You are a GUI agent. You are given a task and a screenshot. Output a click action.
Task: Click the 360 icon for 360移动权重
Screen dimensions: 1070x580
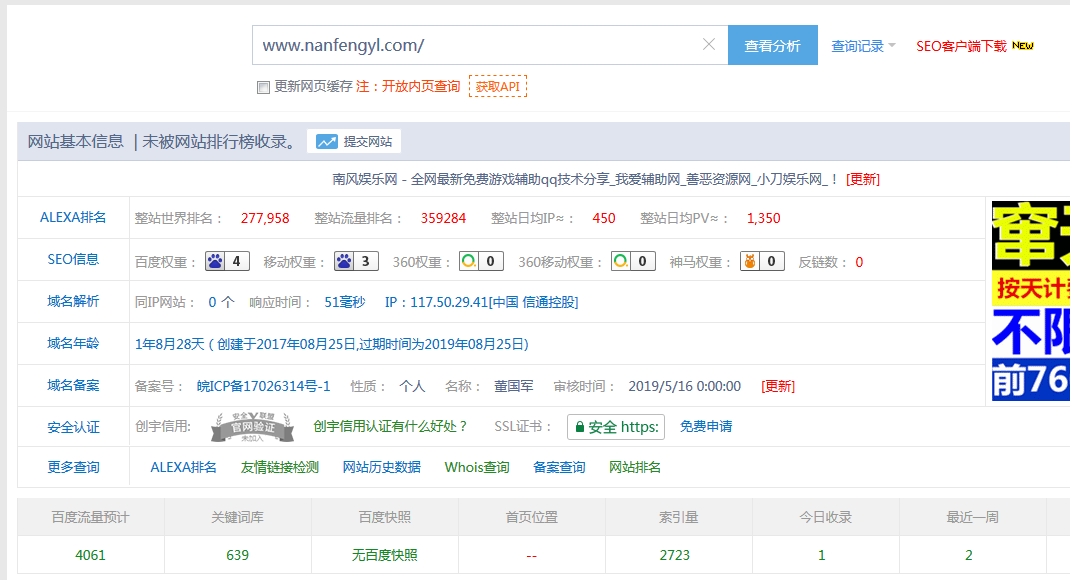tap(620, 261)
